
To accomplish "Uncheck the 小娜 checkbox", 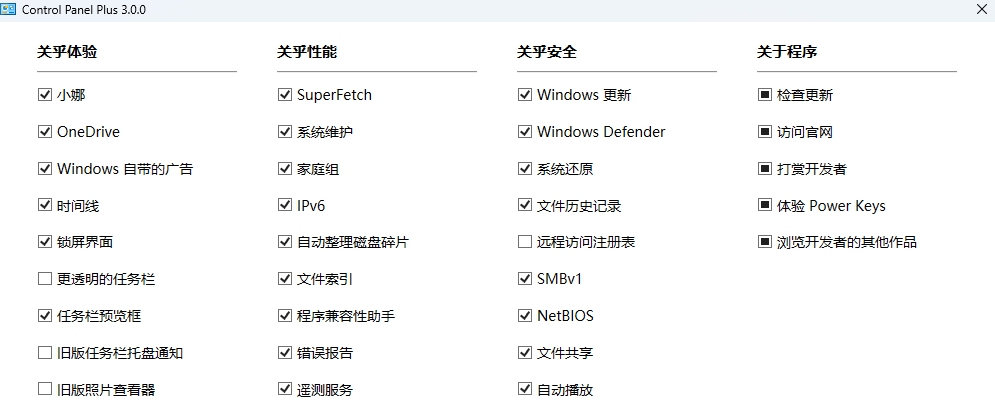I will [45, 95].
